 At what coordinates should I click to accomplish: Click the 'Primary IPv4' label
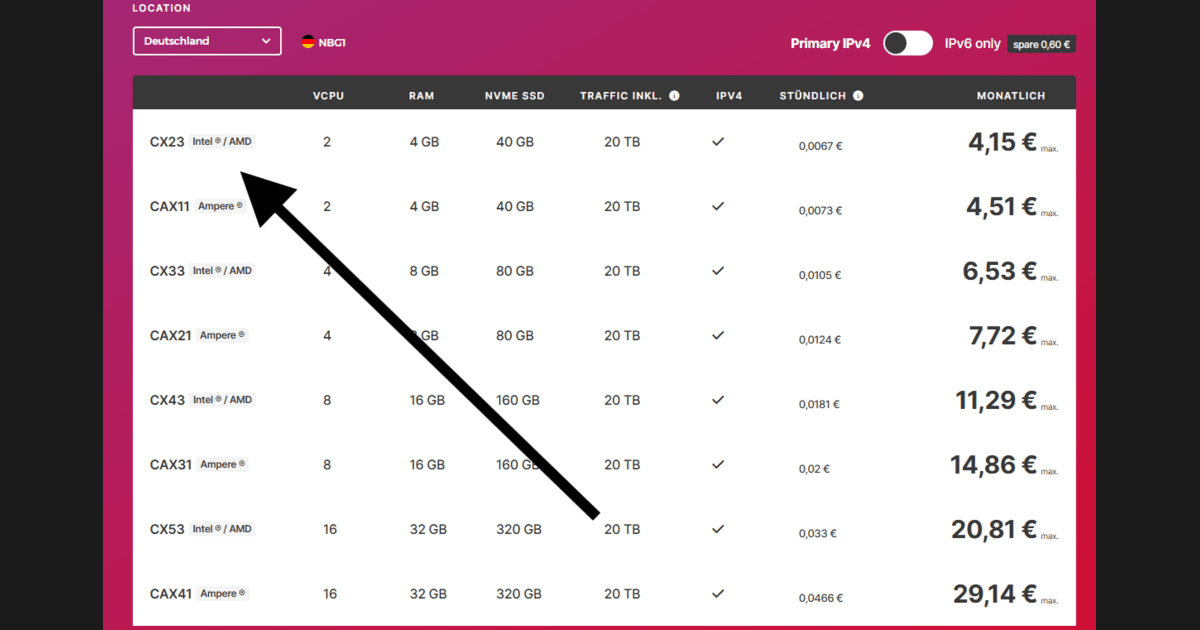(831, 43)
